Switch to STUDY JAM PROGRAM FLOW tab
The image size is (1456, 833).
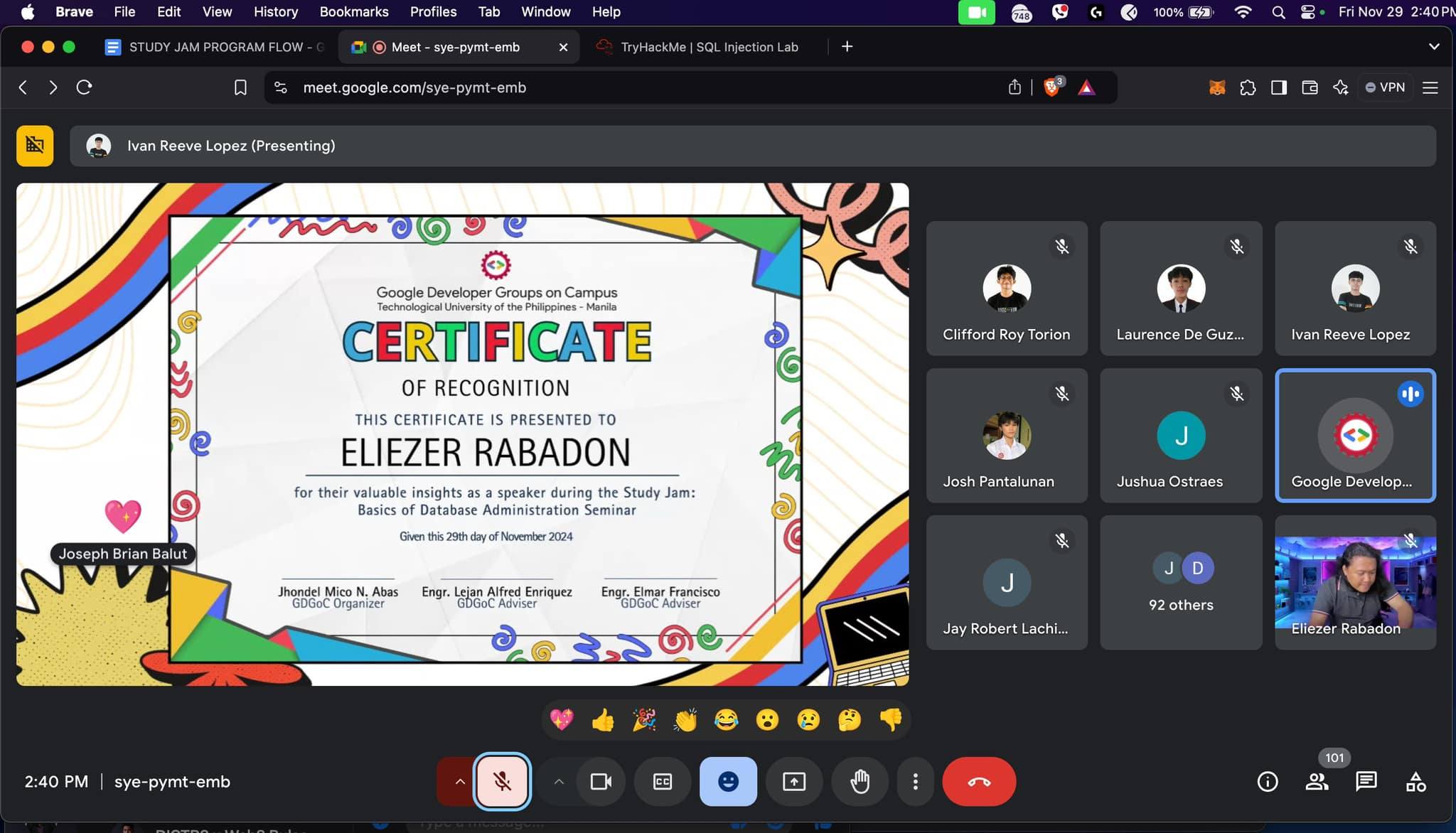tap(213, 47)
